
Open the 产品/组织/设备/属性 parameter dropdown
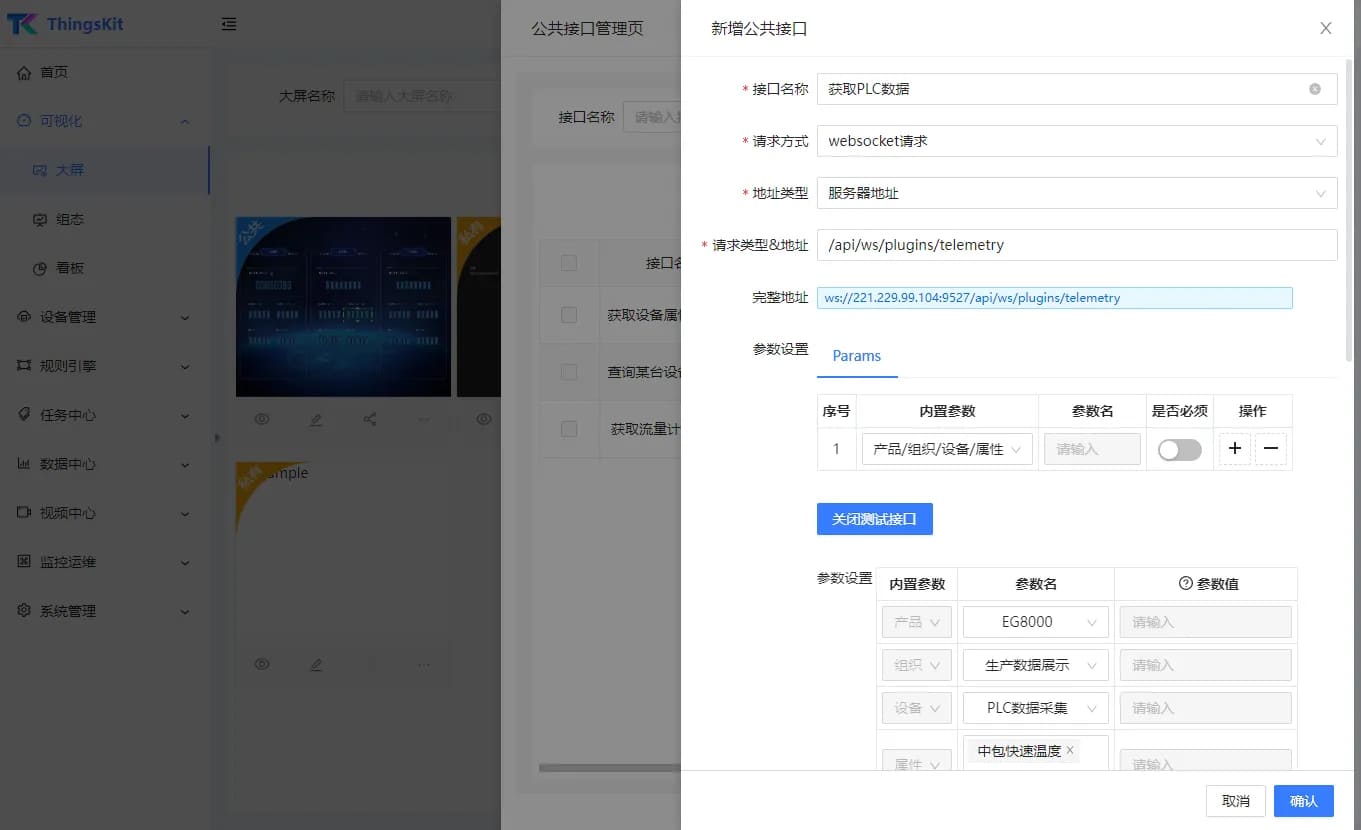click(945, 449)
